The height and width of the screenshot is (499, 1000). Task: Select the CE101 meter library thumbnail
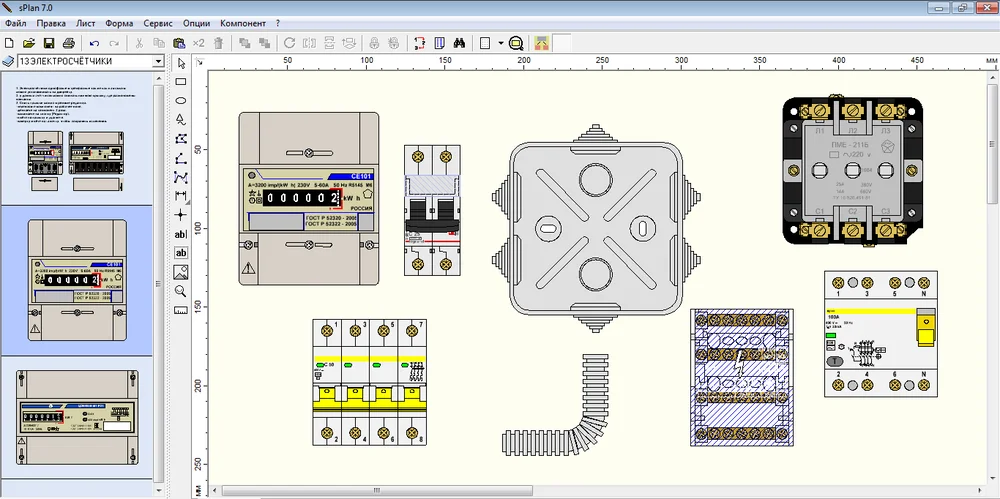pyautogui.click(x=76, y=279)
